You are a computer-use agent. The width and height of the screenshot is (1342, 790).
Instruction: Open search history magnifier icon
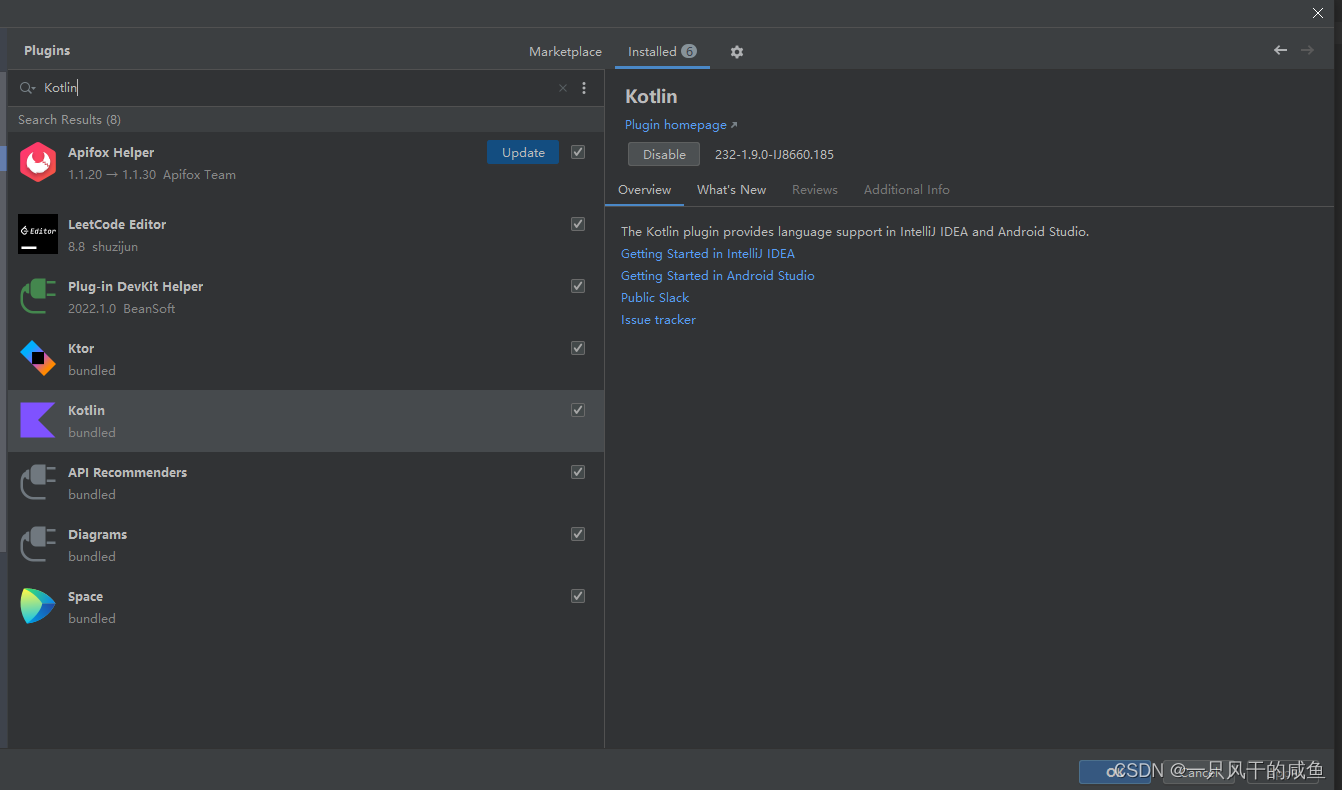(x=27, y=88)
